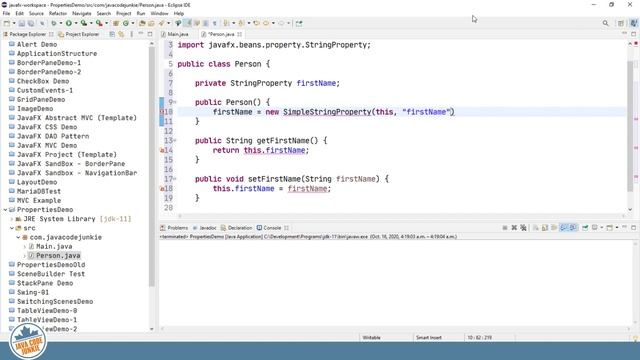Open Package Explorer view menu

tap(131, 34)
